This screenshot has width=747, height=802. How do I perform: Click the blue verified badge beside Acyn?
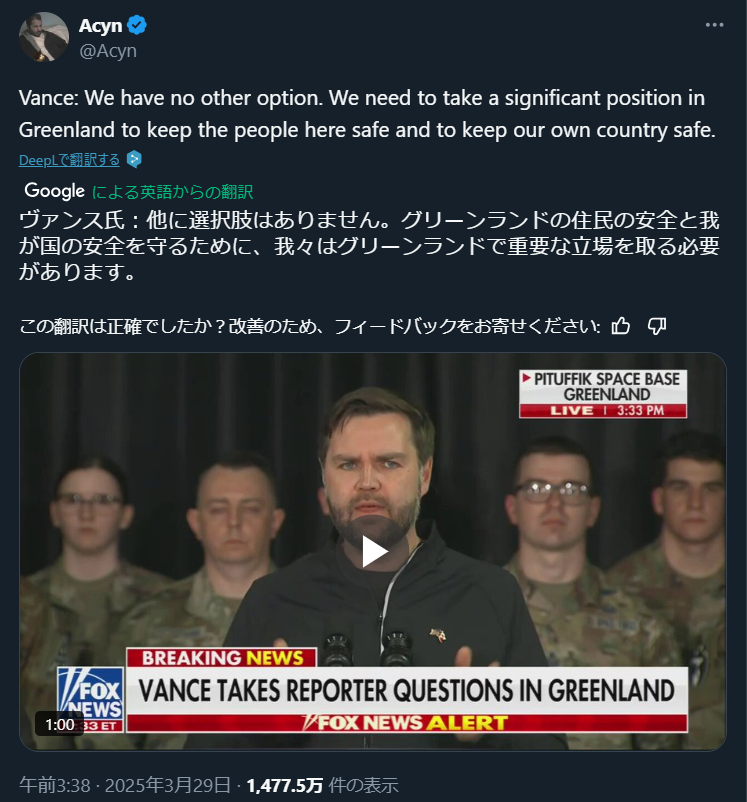137,25
